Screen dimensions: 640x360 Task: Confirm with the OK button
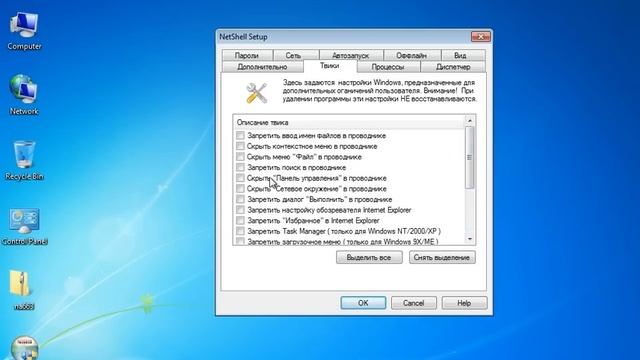coord(363,303)
